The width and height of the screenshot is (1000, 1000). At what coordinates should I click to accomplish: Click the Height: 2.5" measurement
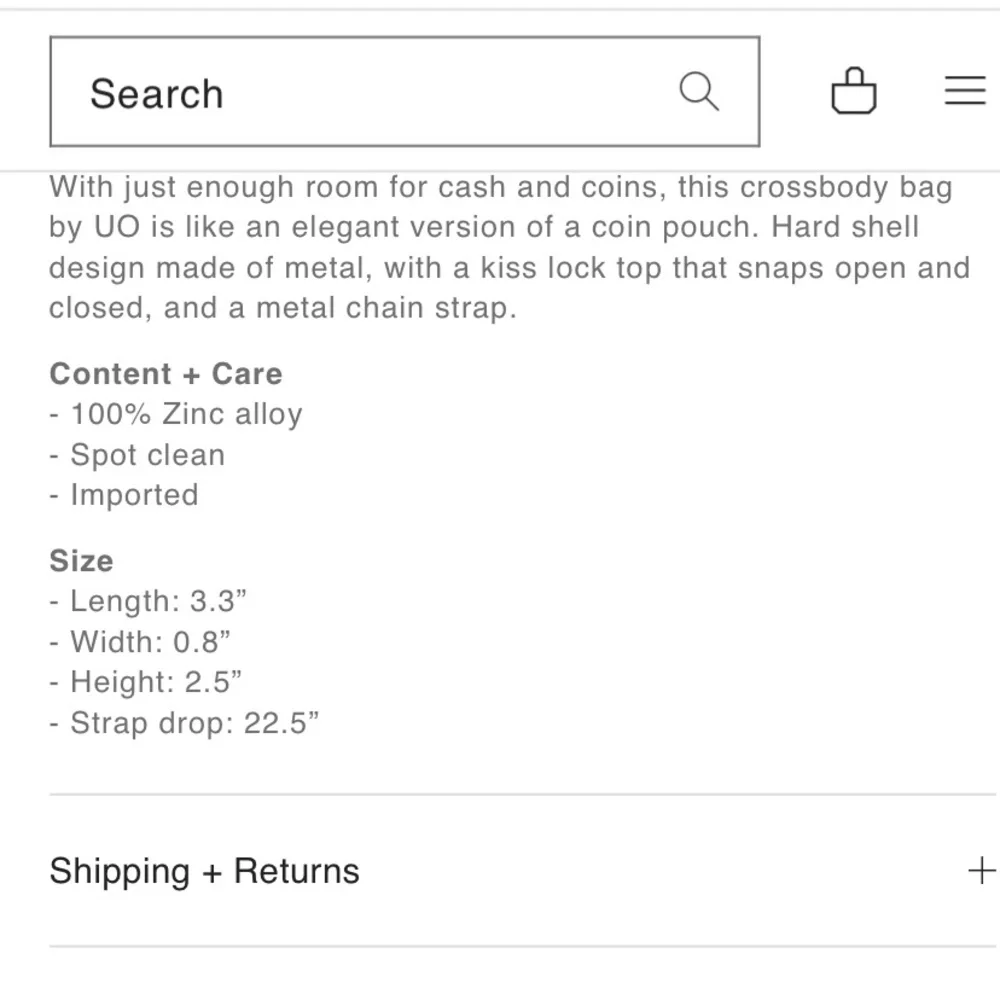point(146,682)
